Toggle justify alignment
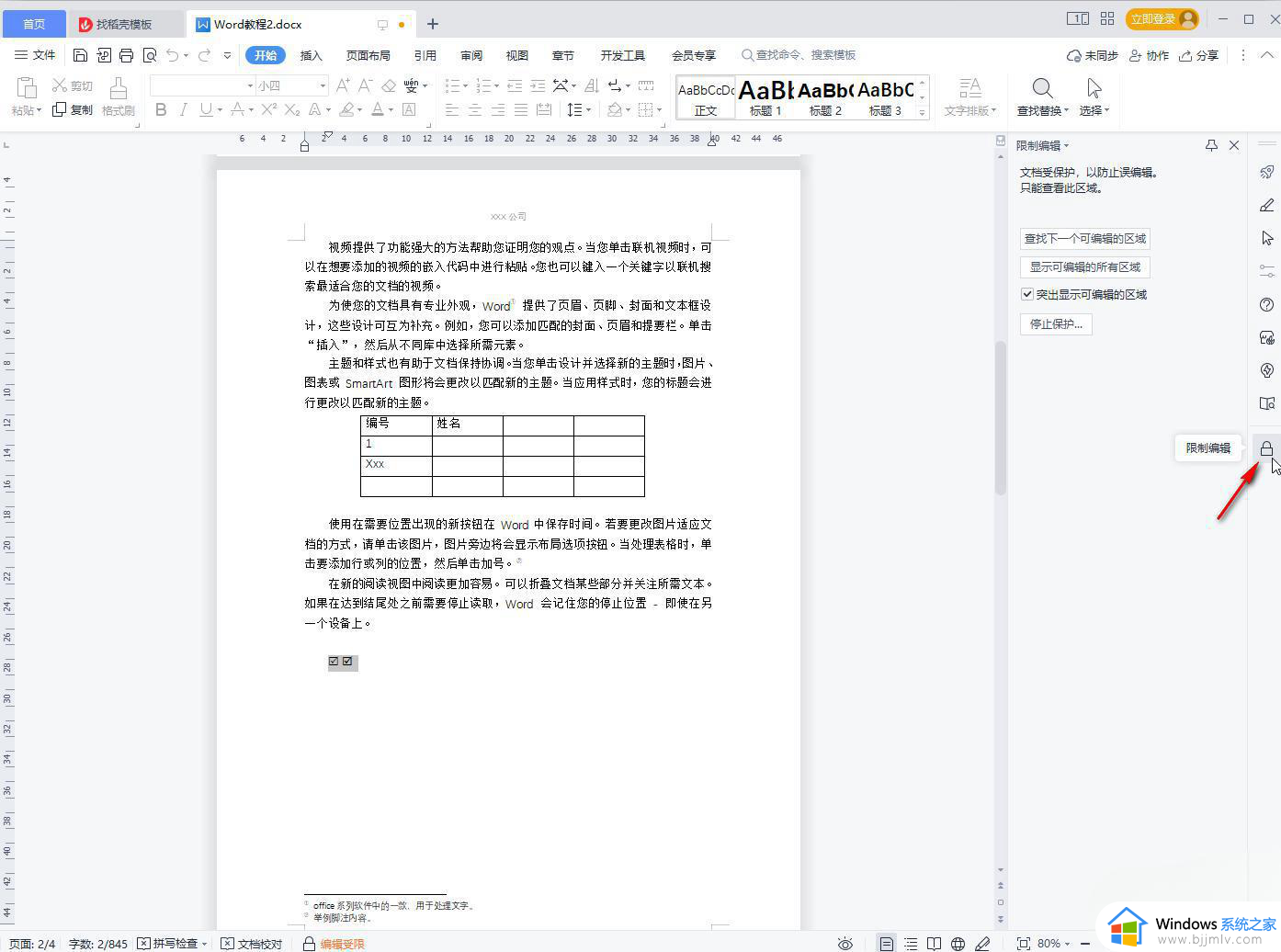Screen dimensions: 1281x952 click(x=520, y=109)
